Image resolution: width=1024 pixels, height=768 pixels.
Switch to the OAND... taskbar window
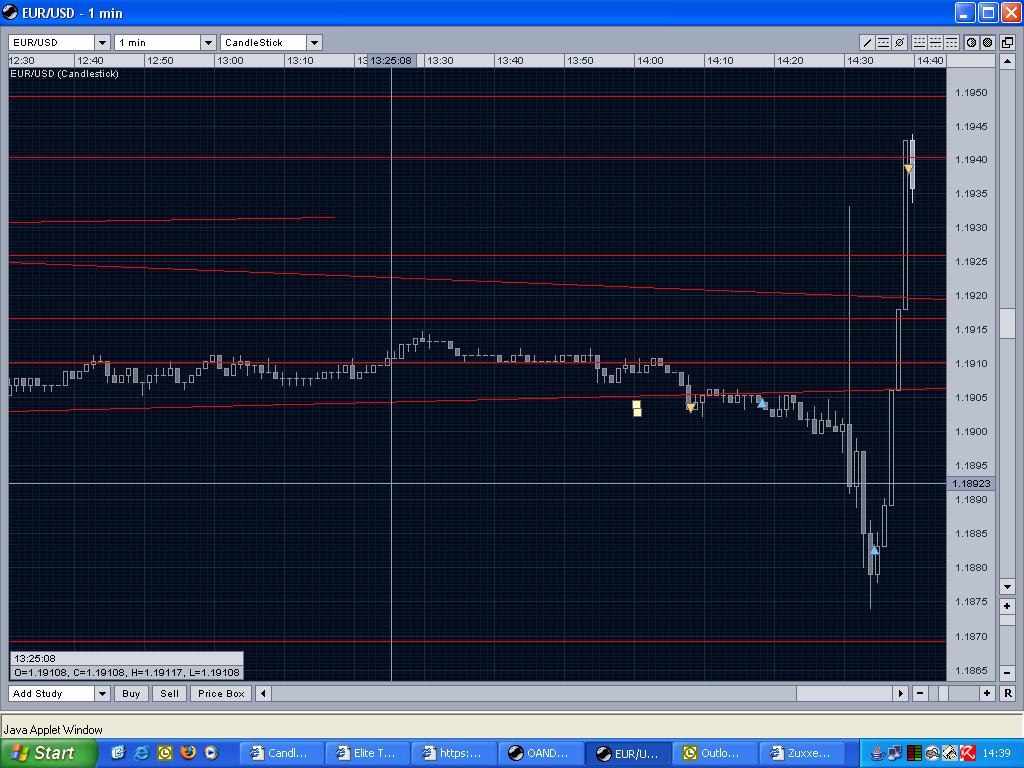540,753
